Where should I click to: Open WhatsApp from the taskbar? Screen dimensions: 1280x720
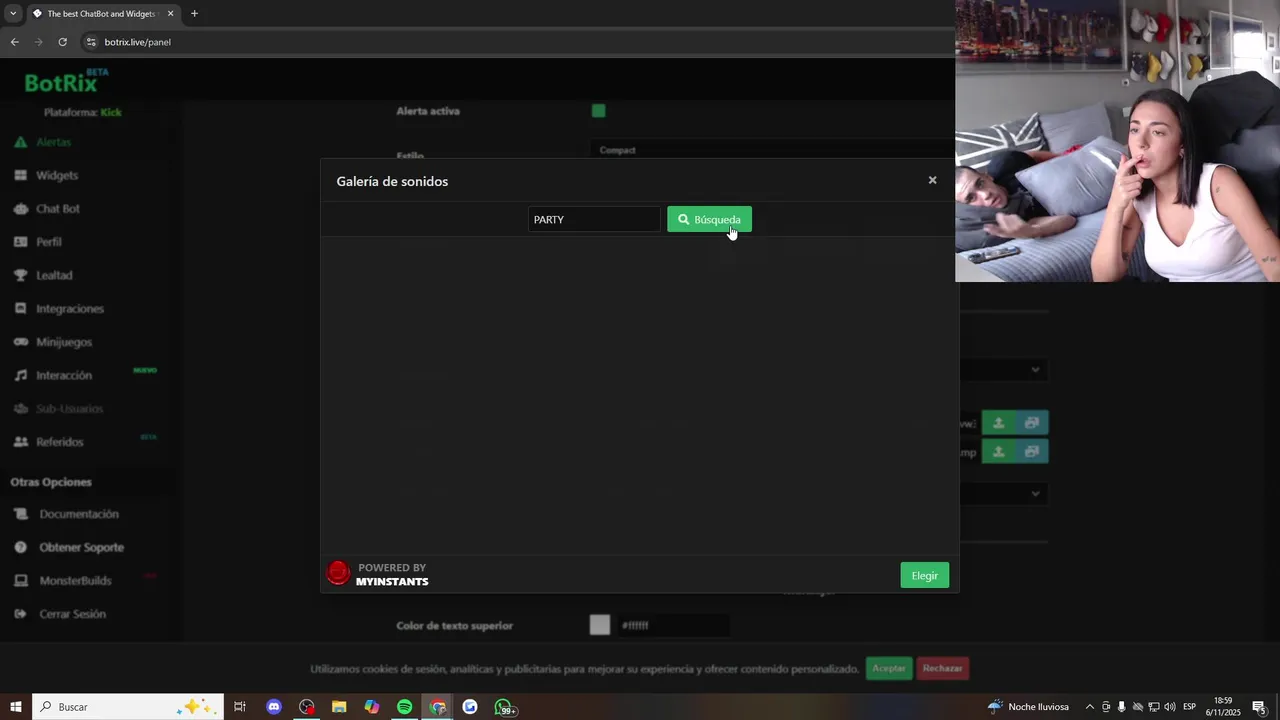(x=503, y=707)
